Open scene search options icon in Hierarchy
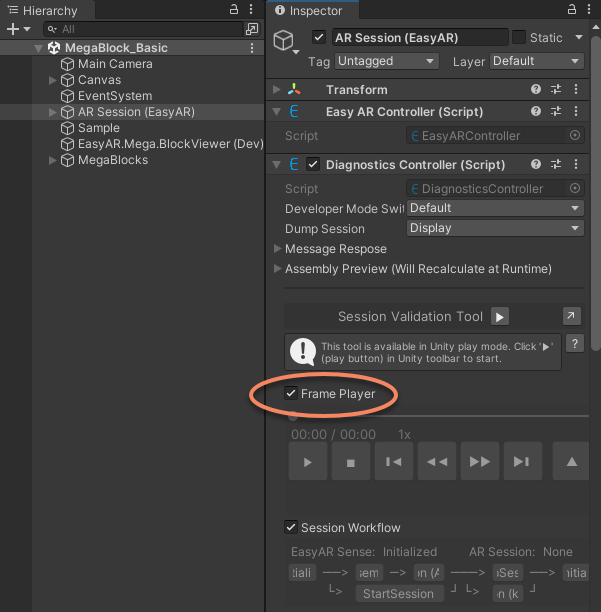Screen dimensions: 601x612 point(252,29)
